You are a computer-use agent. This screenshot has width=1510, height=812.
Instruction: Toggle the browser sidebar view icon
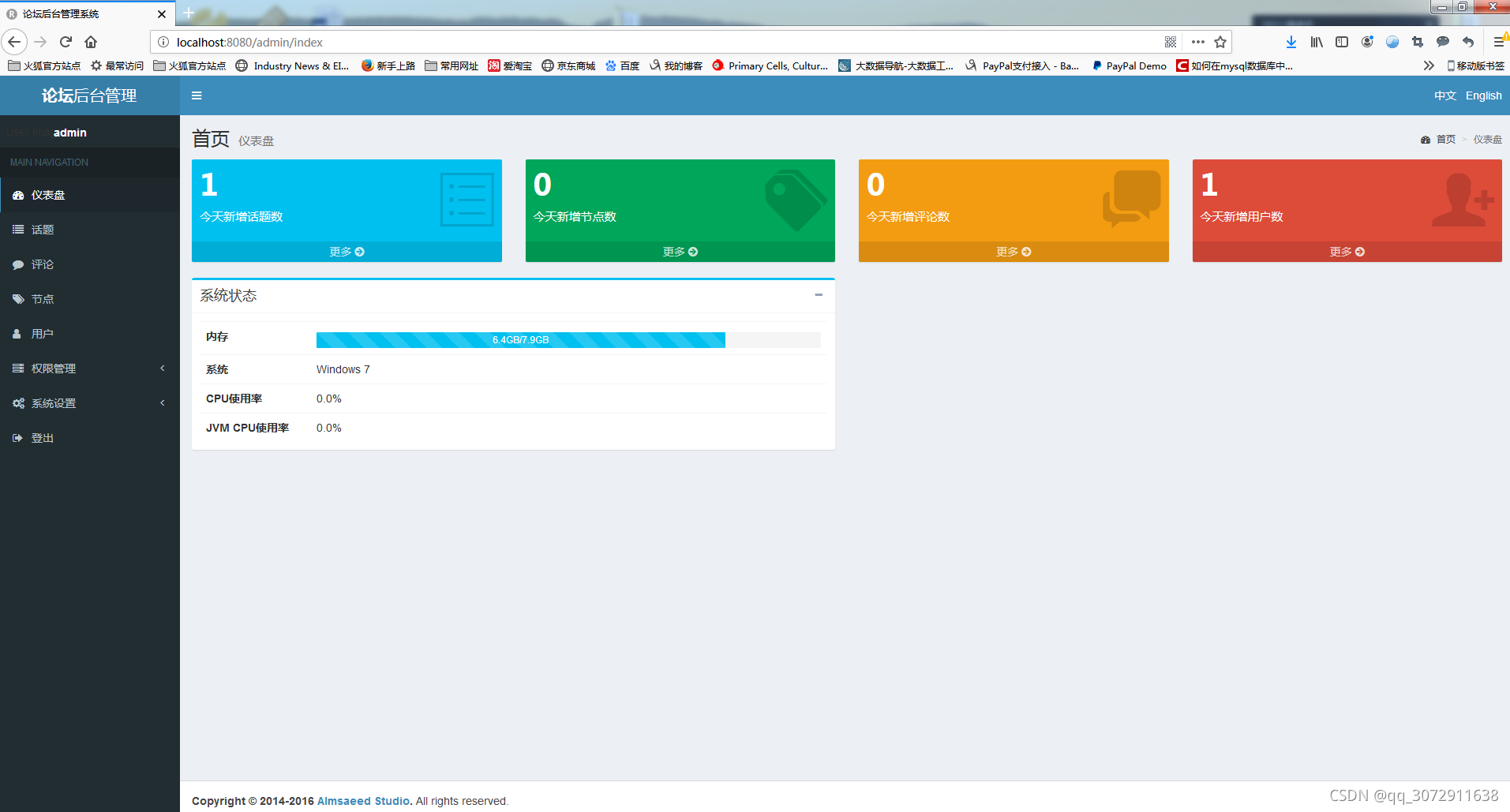tap(1342, 42)
